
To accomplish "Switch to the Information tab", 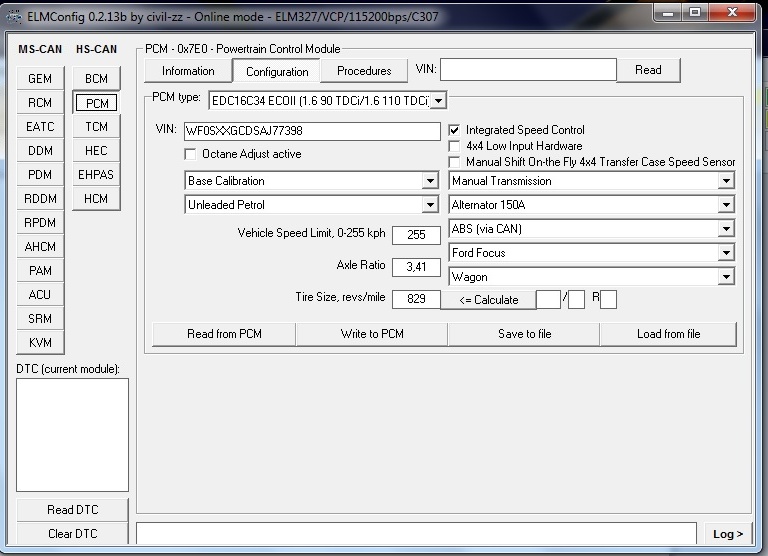I will point(188,71).
